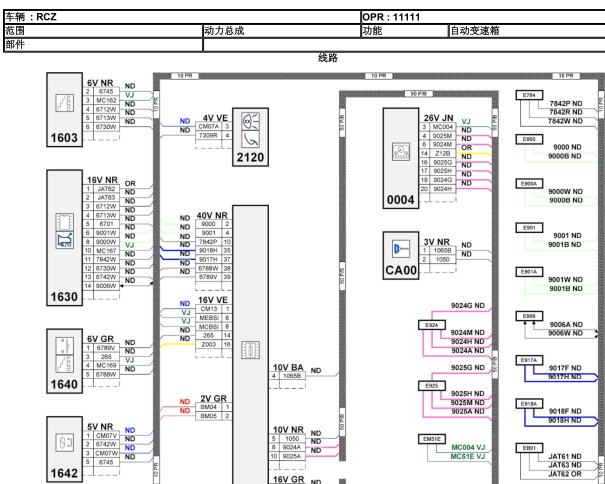
Task: Click the green MC004 VJ wire label
Action: [x=468, y=448]
